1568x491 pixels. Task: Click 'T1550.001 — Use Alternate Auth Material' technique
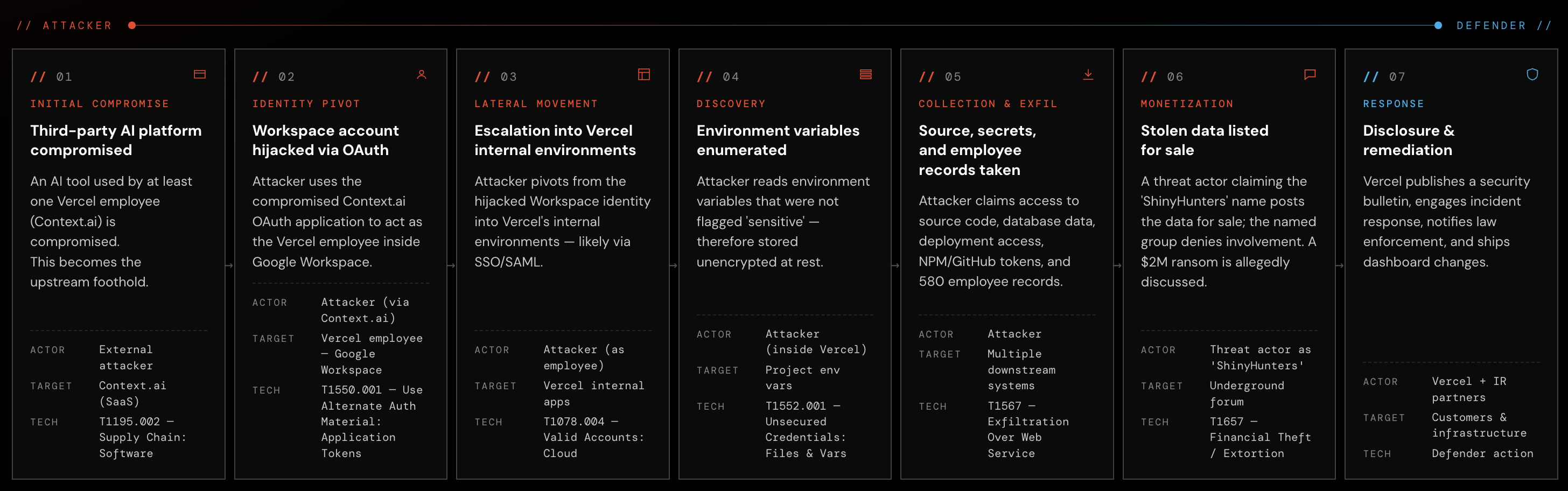[x=372, y=422]
